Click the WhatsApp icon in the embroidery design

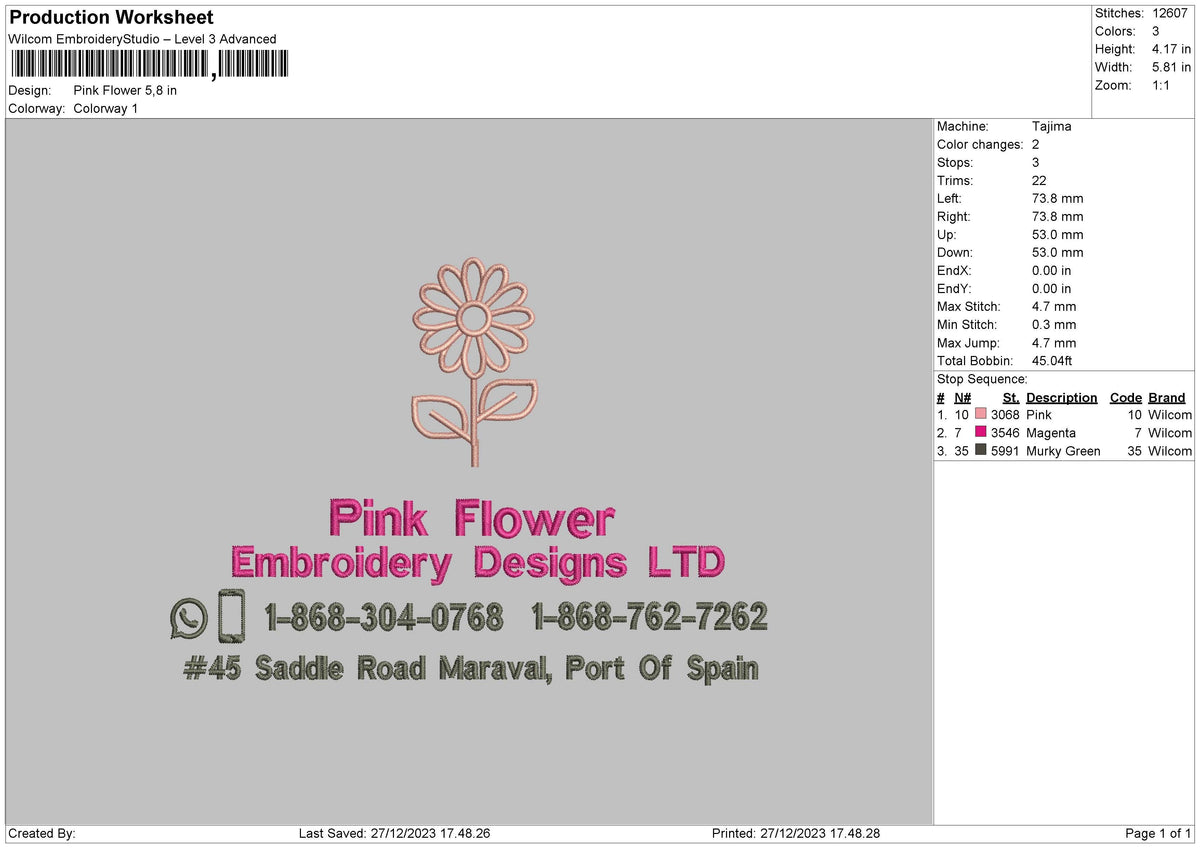[188, 618]
